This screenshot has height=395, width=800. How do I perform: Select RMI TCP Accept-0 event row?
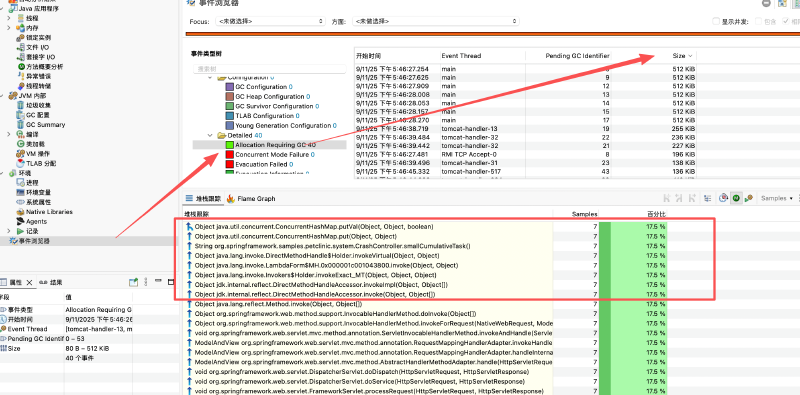[525, 154]
